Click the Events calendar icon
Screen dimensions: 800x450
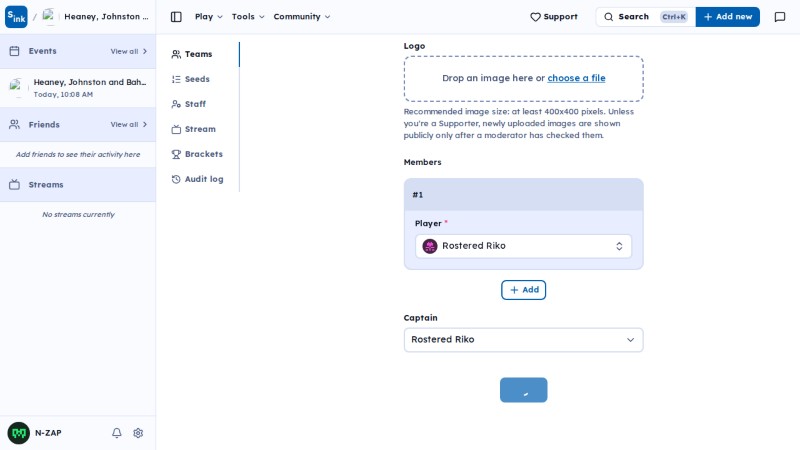[14, 51]
